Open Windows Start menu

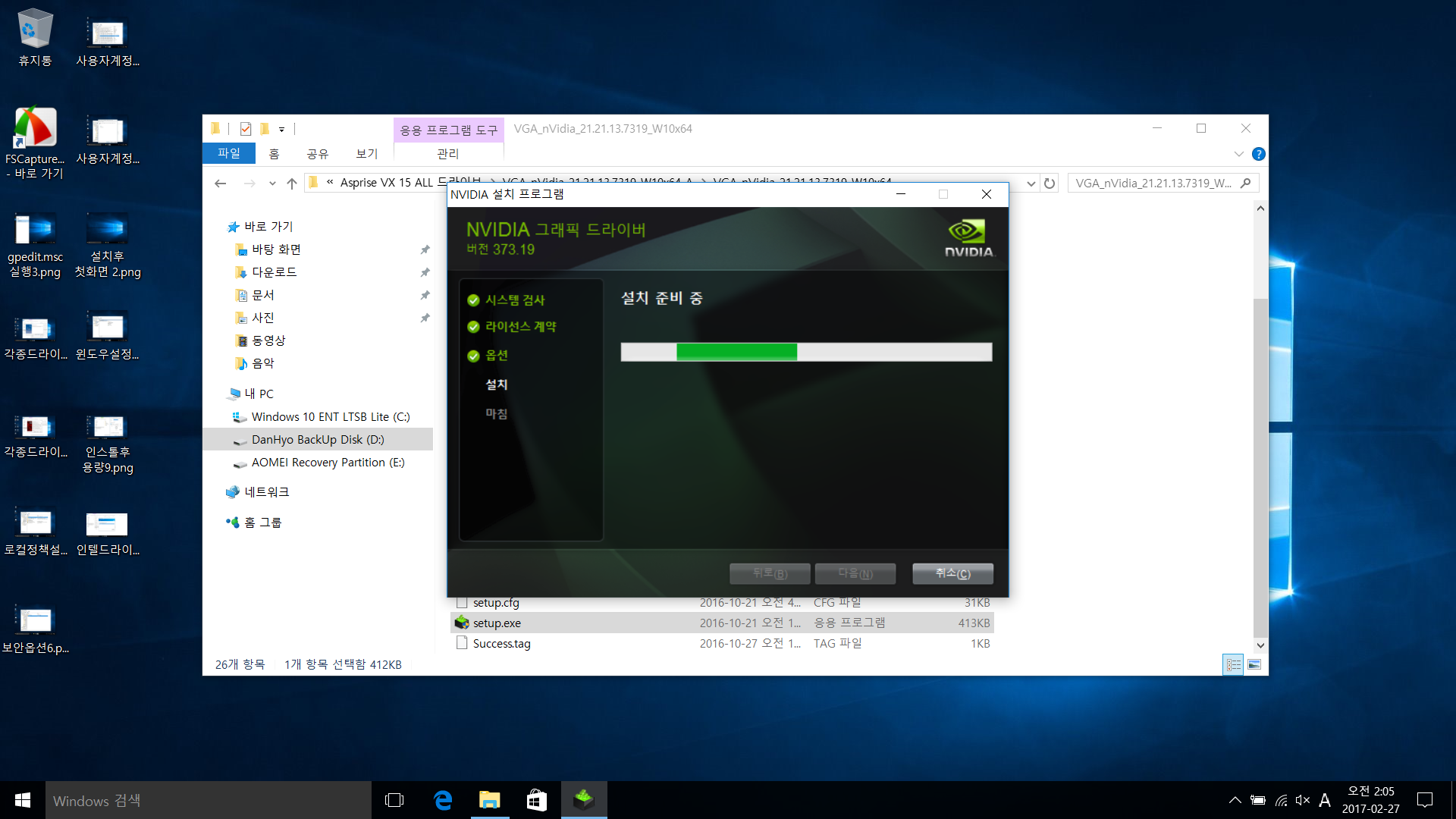pyautogui.click(x=23, y=800)
